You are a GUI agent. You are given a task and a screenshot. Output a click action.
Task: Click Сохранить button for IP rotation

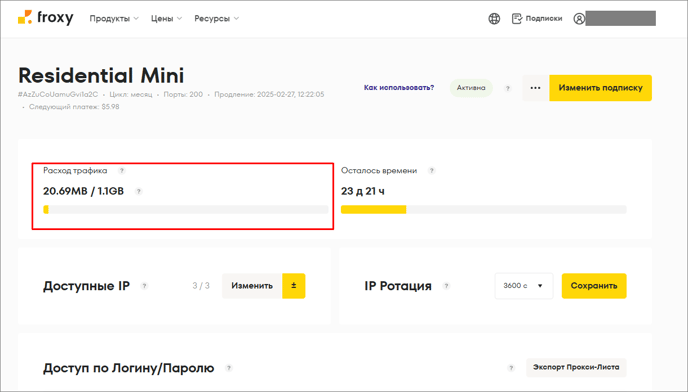[594, 286]
